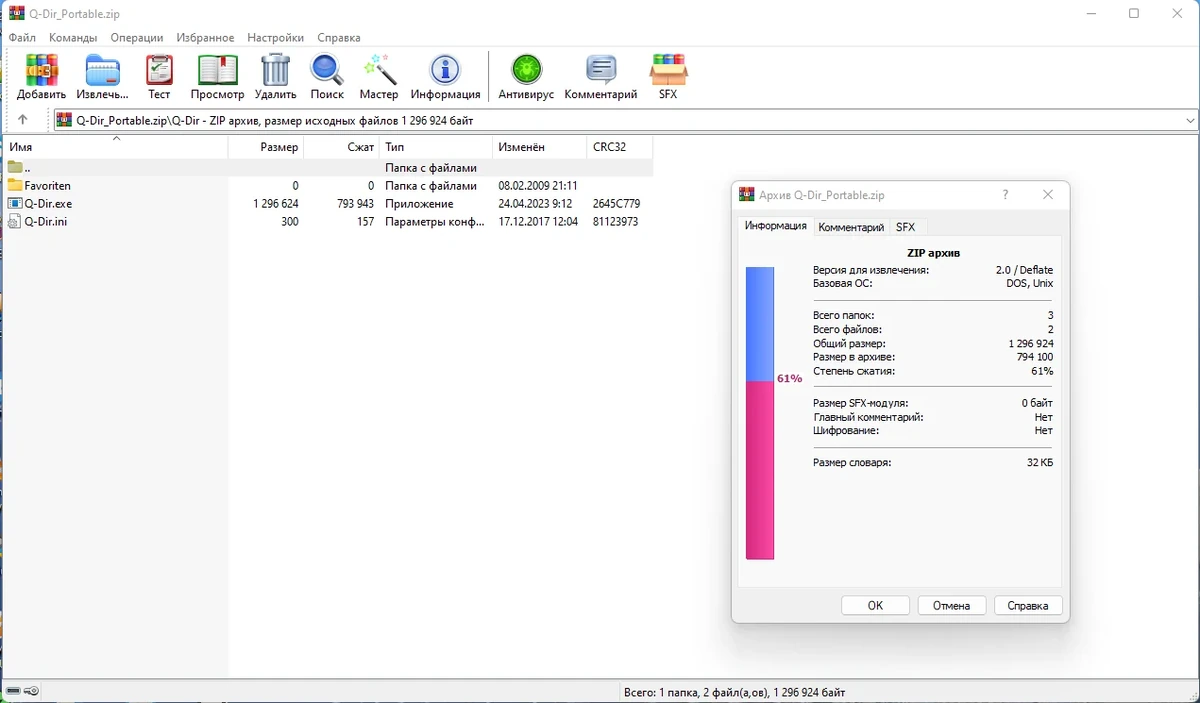This screenshot has height=703, width=1200.
Task: Click the WinRAR title bar icon
Action: pyautogui.click(x=16, y=14)
